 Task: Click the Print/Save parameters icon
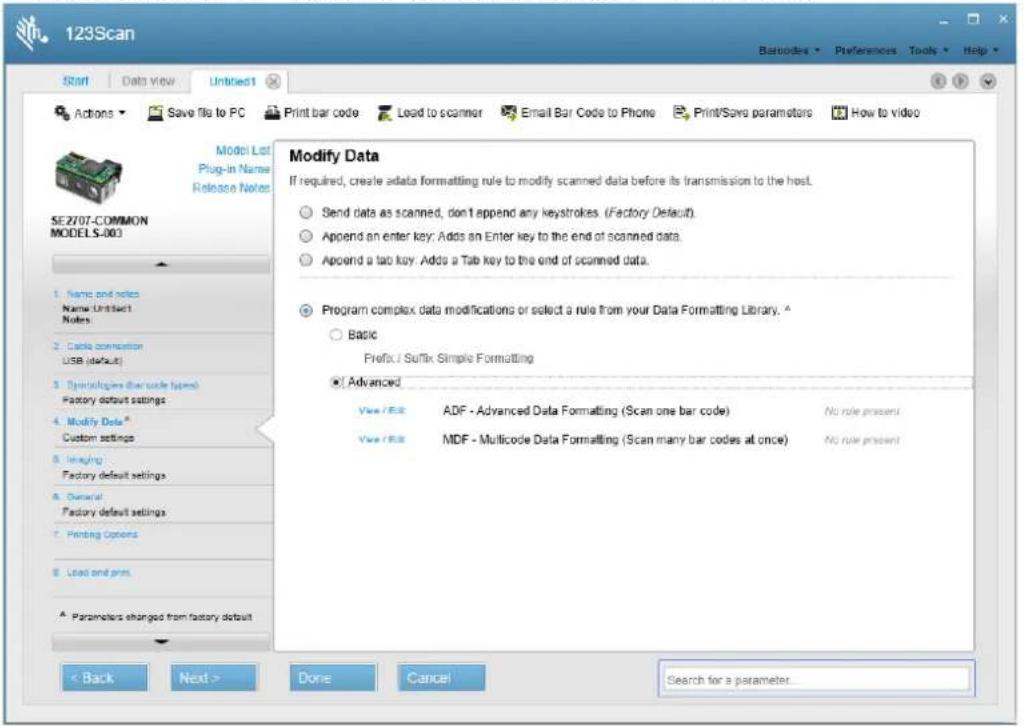pos(681,112)
